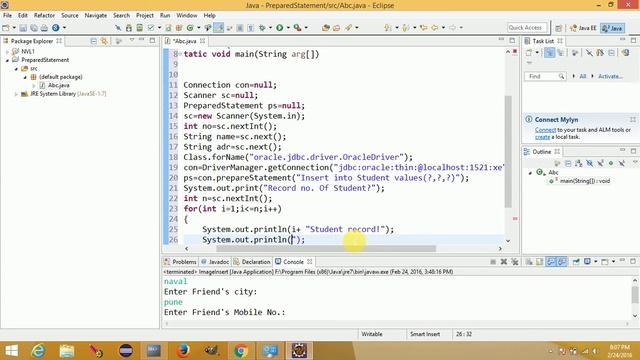Click the Quick Access search field
This screenshot has height=360, width=640.
527,27
